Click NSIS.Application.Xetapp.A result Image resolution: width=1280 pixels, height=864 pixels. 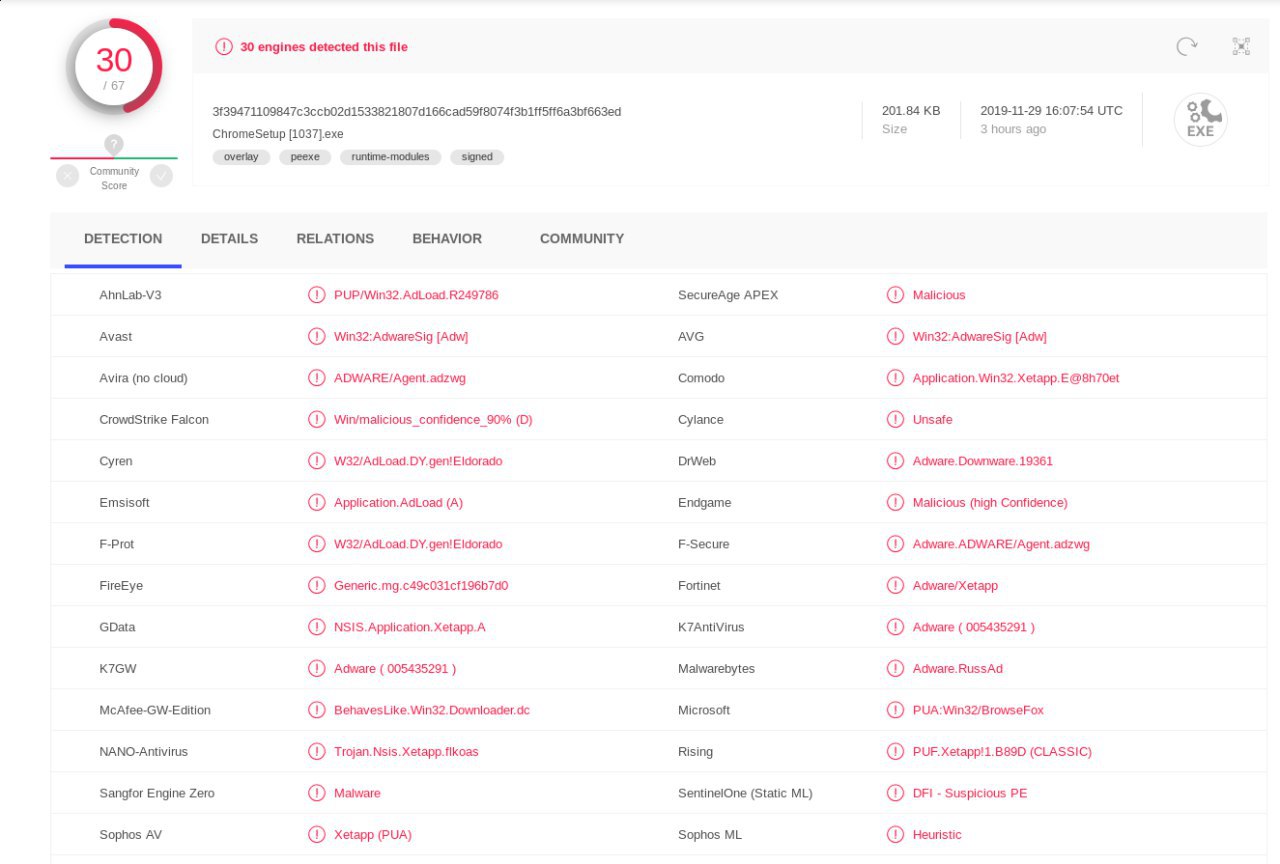tap(410, 627)
